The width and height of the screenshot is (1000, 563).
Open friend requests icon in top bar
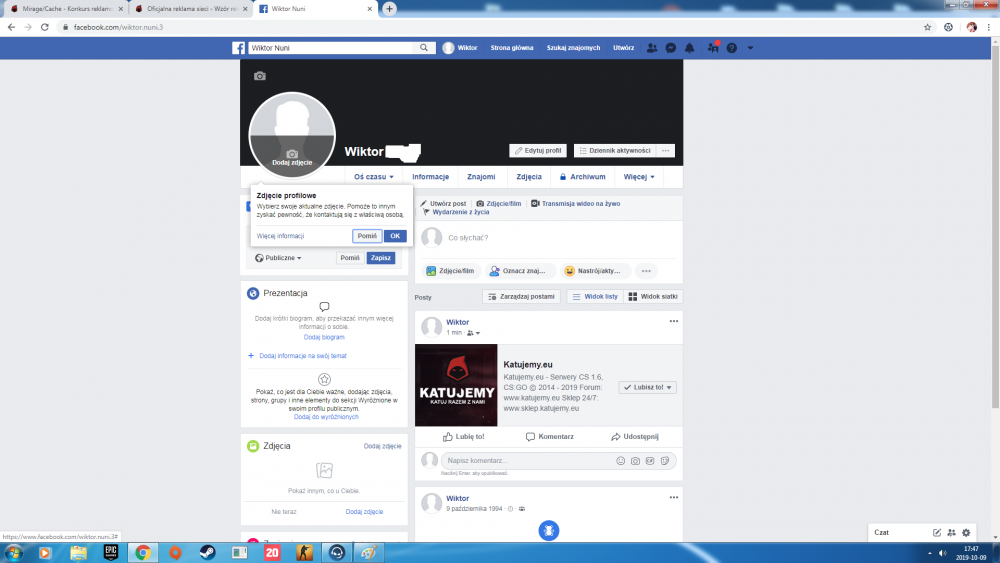point(652,48)
